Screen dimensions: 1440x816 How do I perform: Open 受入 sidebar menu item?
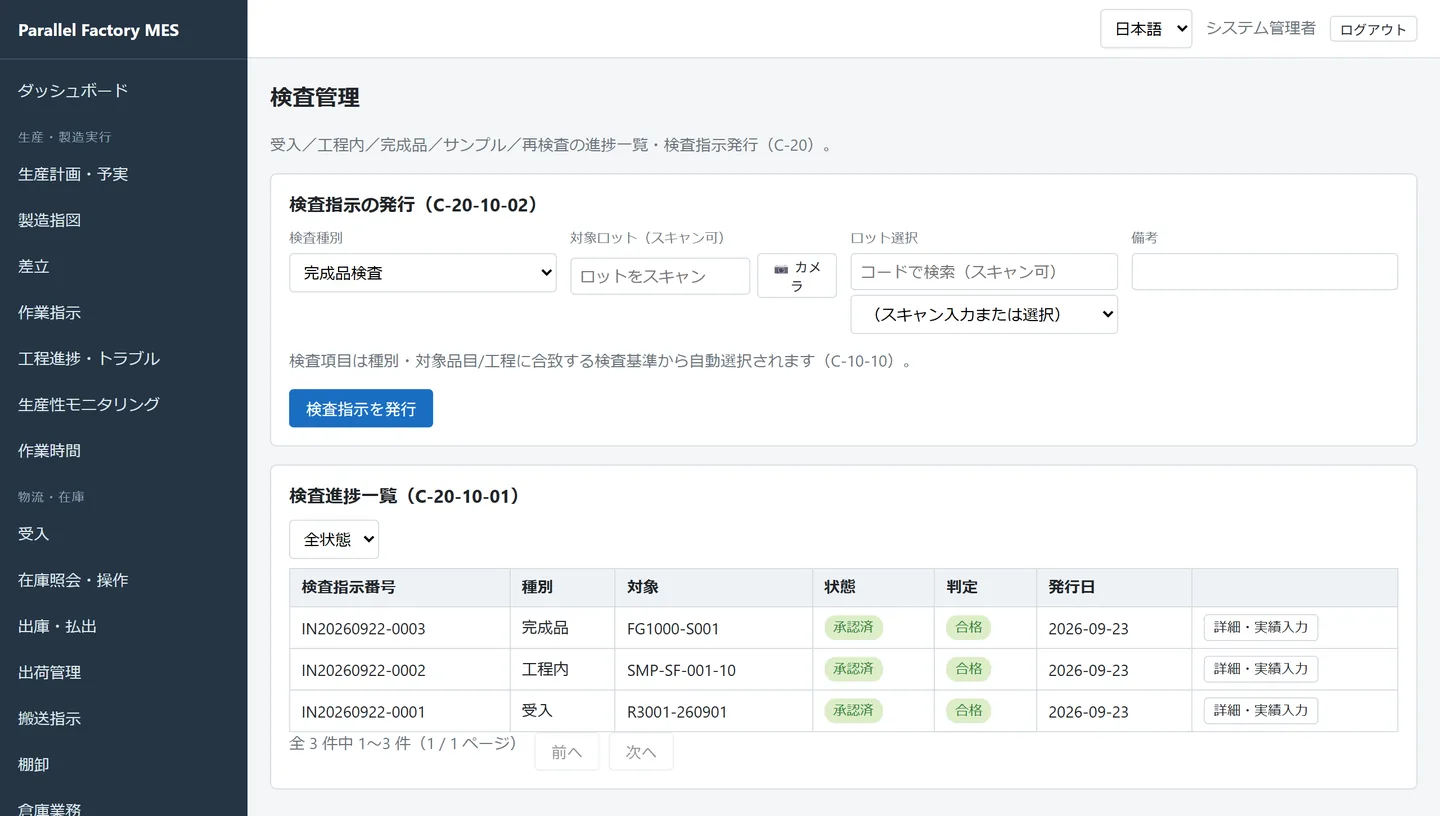point(33,534)
